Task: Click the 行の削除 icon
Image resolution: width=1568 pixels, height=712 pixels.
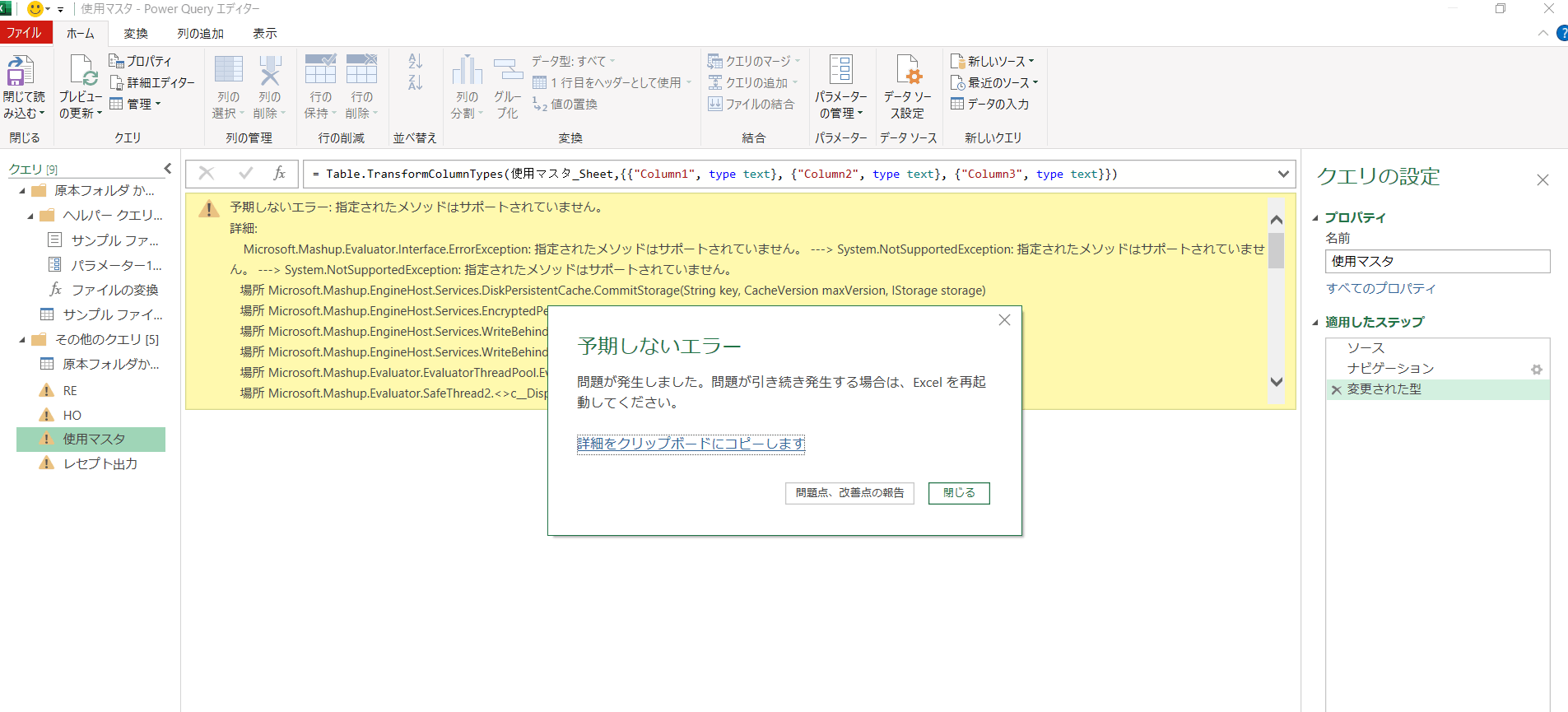Action: pyautogui.click(x=361, y=69)
